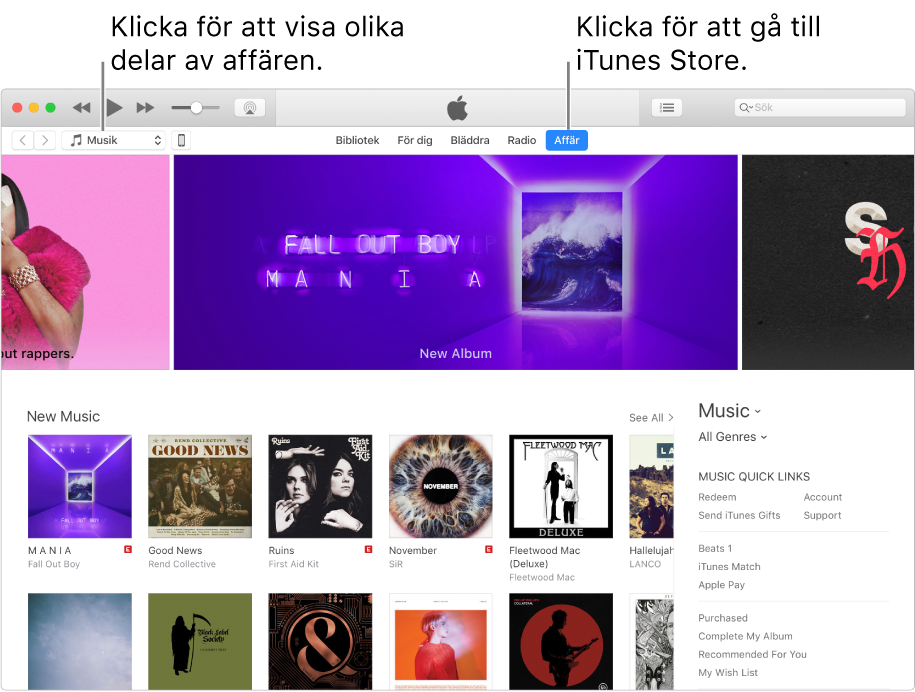
Task: Open See All for New Music
Action: (x=651, y=418)
